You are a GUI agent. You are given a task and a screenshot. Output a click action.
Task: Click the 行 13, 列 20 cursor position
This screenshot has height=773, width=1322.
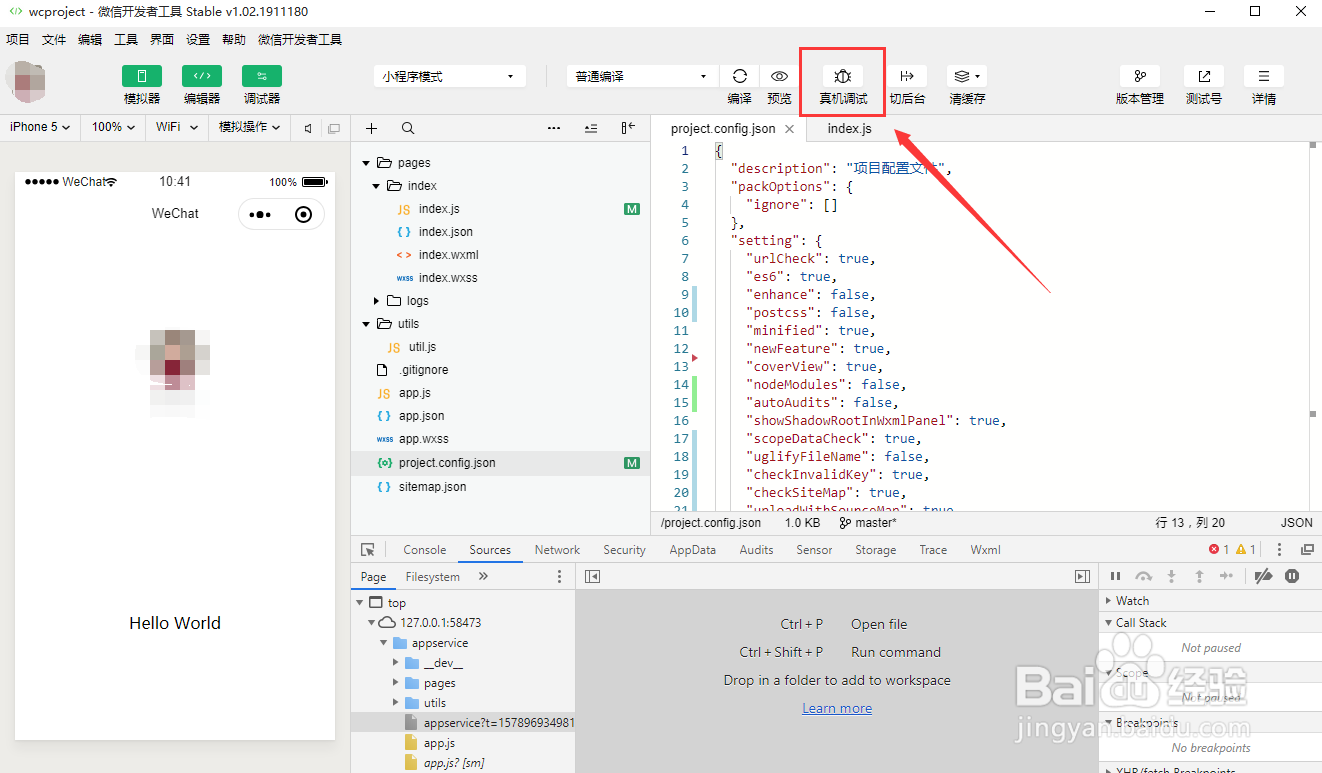[1190, 523]
